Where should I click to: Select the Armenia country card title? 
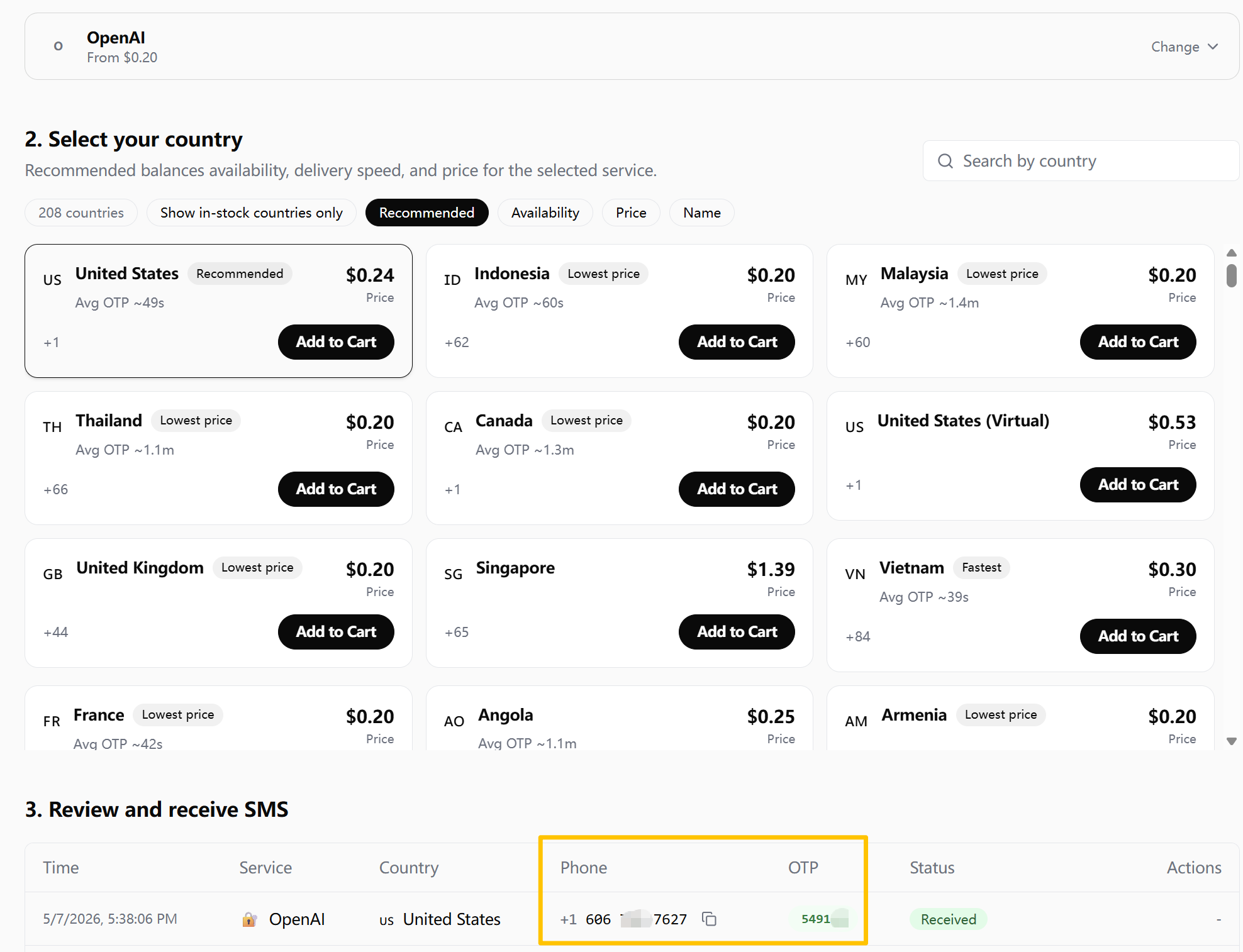click(x=914, y=715)
